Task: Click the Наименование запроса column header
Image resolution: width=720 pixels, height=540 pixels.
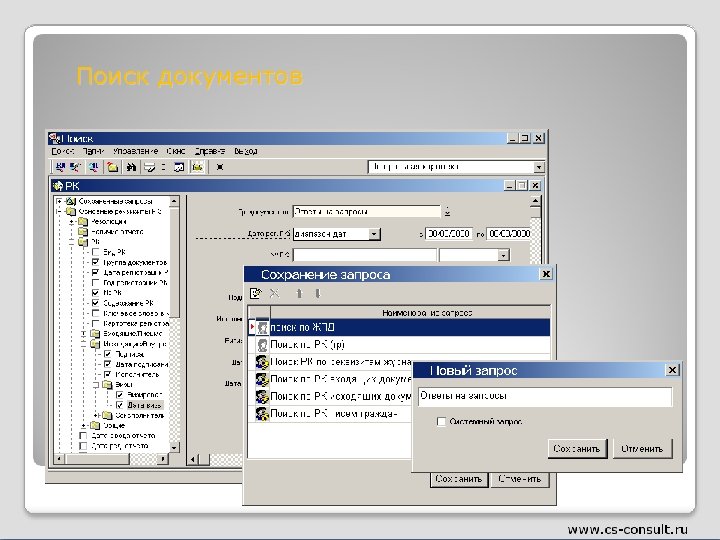Action: pyautogui.click(x=410, y=313)
